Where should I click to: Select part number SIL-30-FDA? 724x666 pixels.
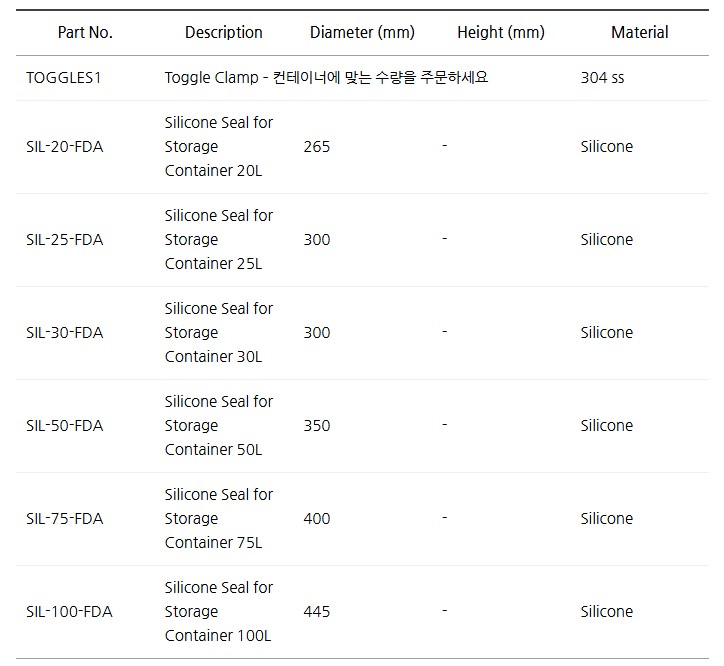point(64,333)
